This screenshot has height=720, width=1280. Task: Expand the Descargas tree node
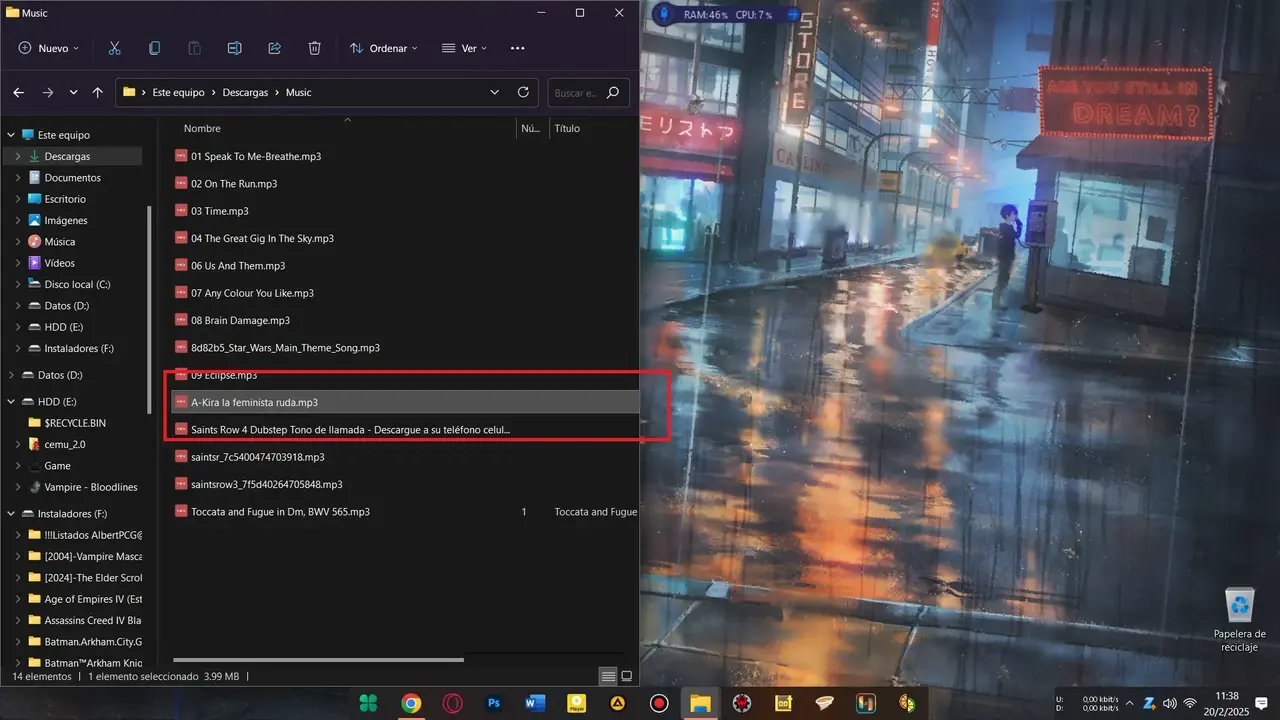pos(18,156)
